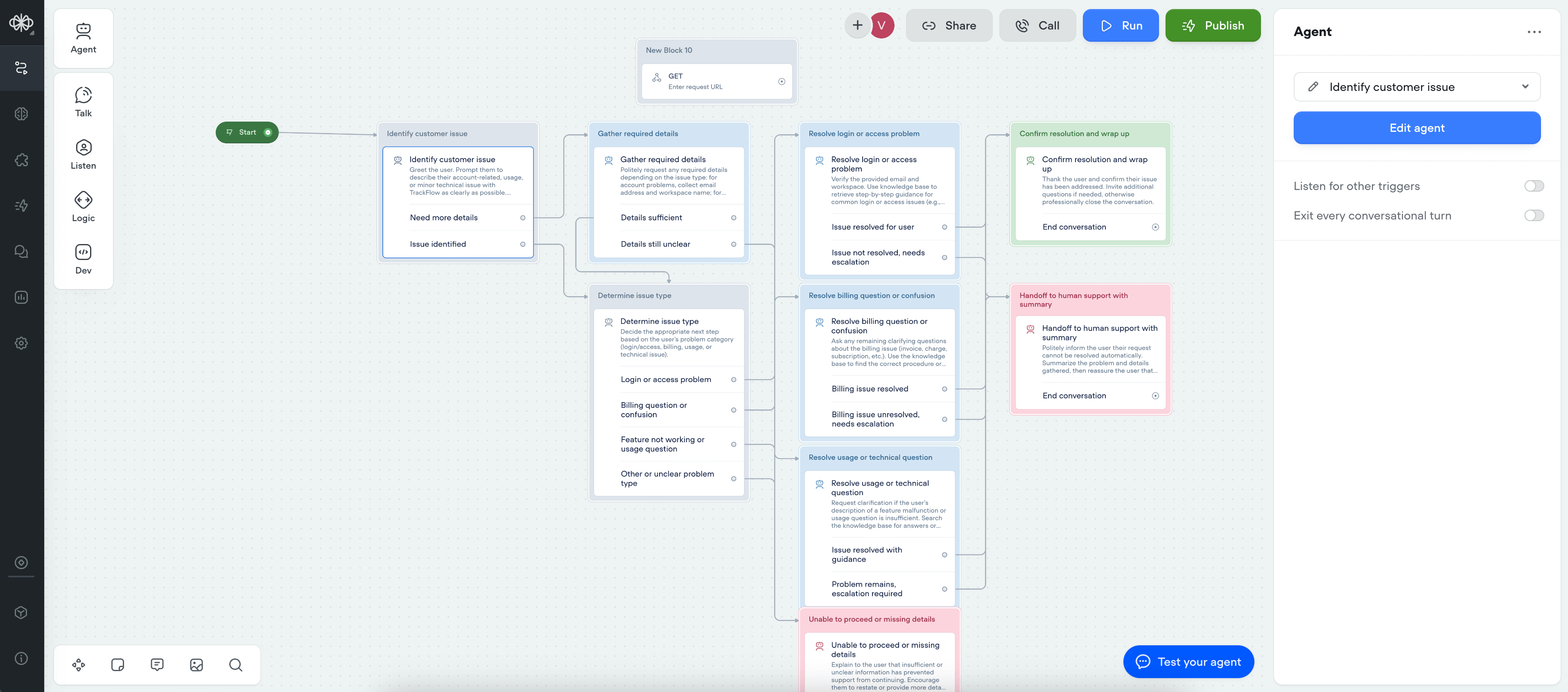Enable Listen for other triggers toggle

point(1533,186)
